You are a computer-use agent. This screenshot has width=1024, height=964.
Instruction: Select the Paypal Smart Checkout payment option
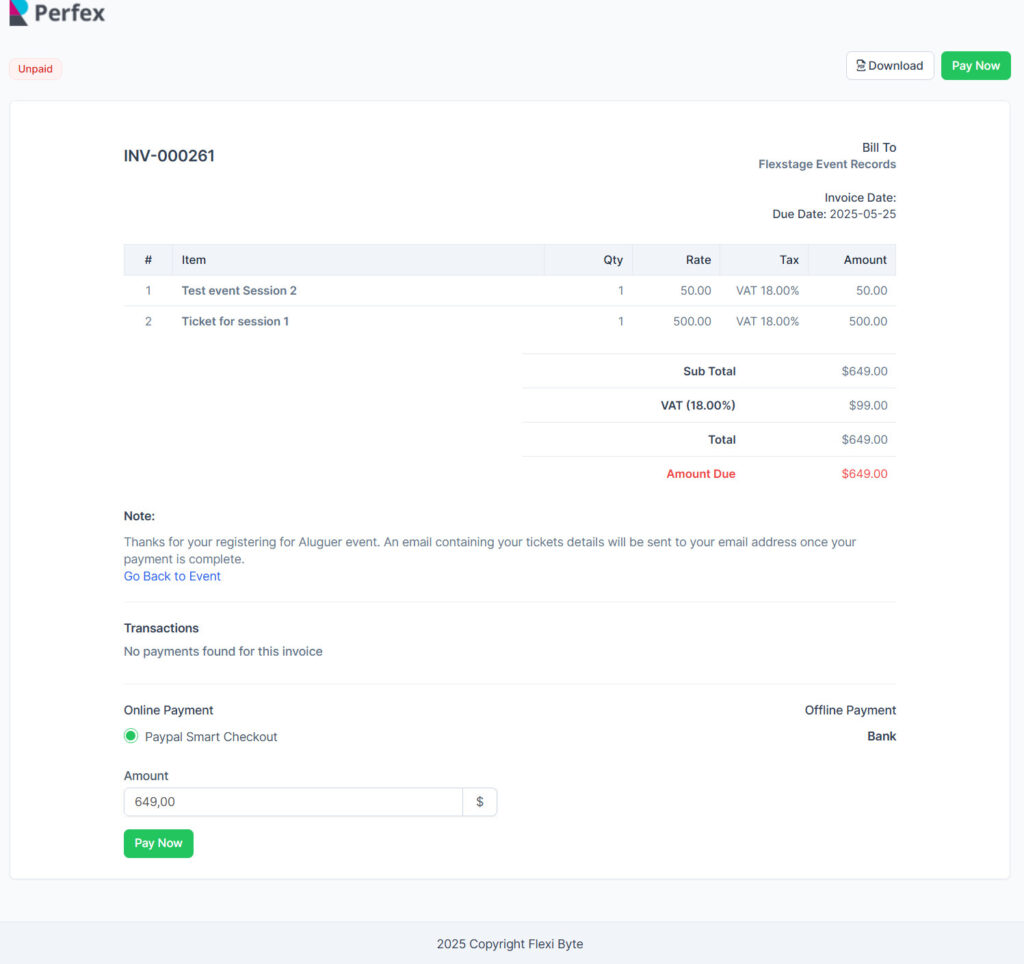130,735
